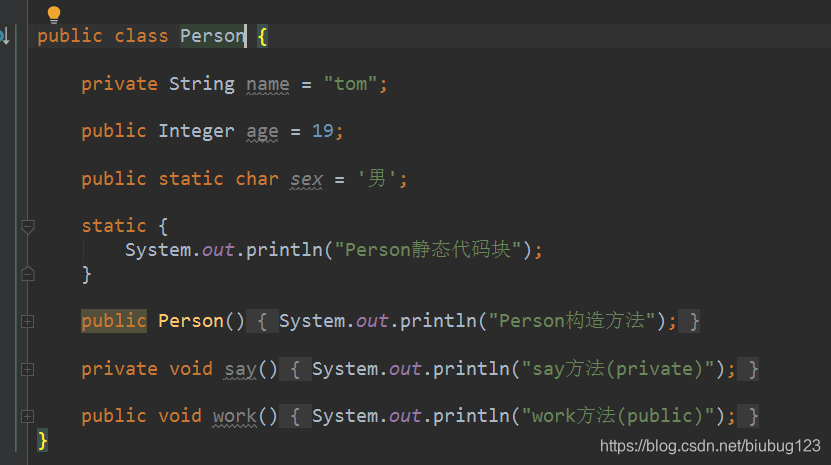Click the 'static' keyword of the static block
This screenshot has width=831, height=465.
114,226
